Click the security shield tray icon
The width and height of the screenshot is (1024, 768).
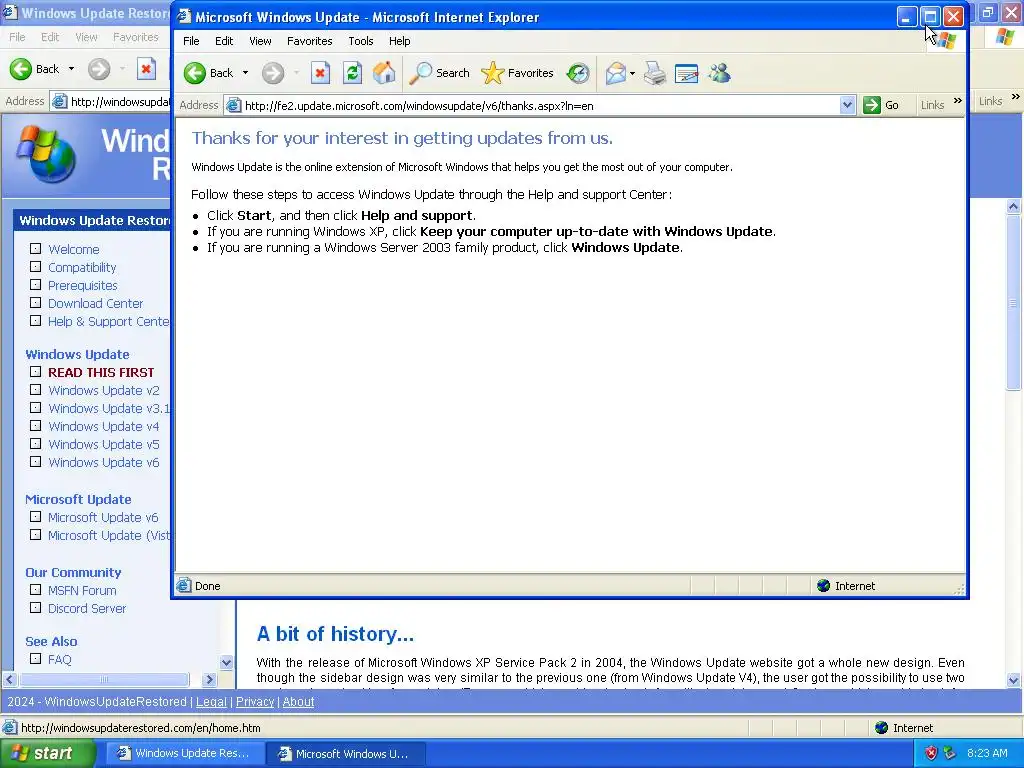(931, 753)
